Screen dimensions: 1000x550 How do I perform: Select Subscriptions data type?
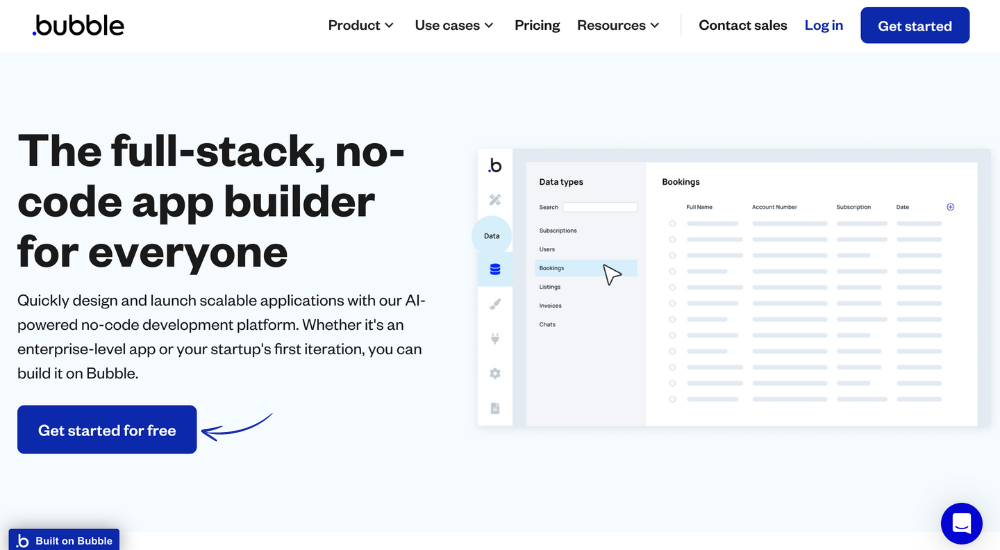pos(558,230)
